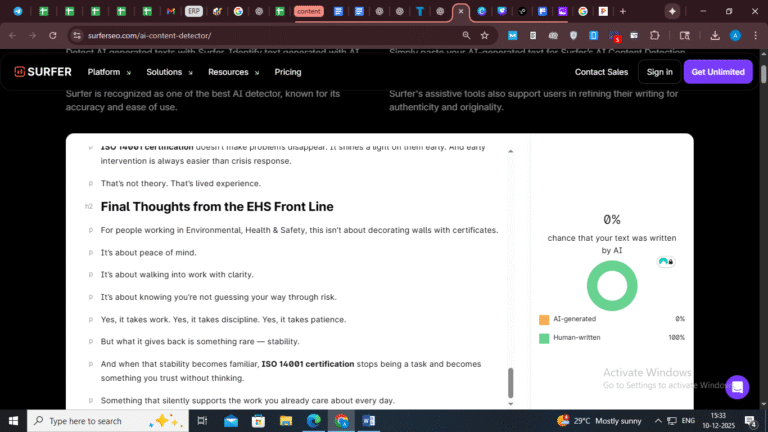Expand the Platform dropdown menu

(108, 72)
